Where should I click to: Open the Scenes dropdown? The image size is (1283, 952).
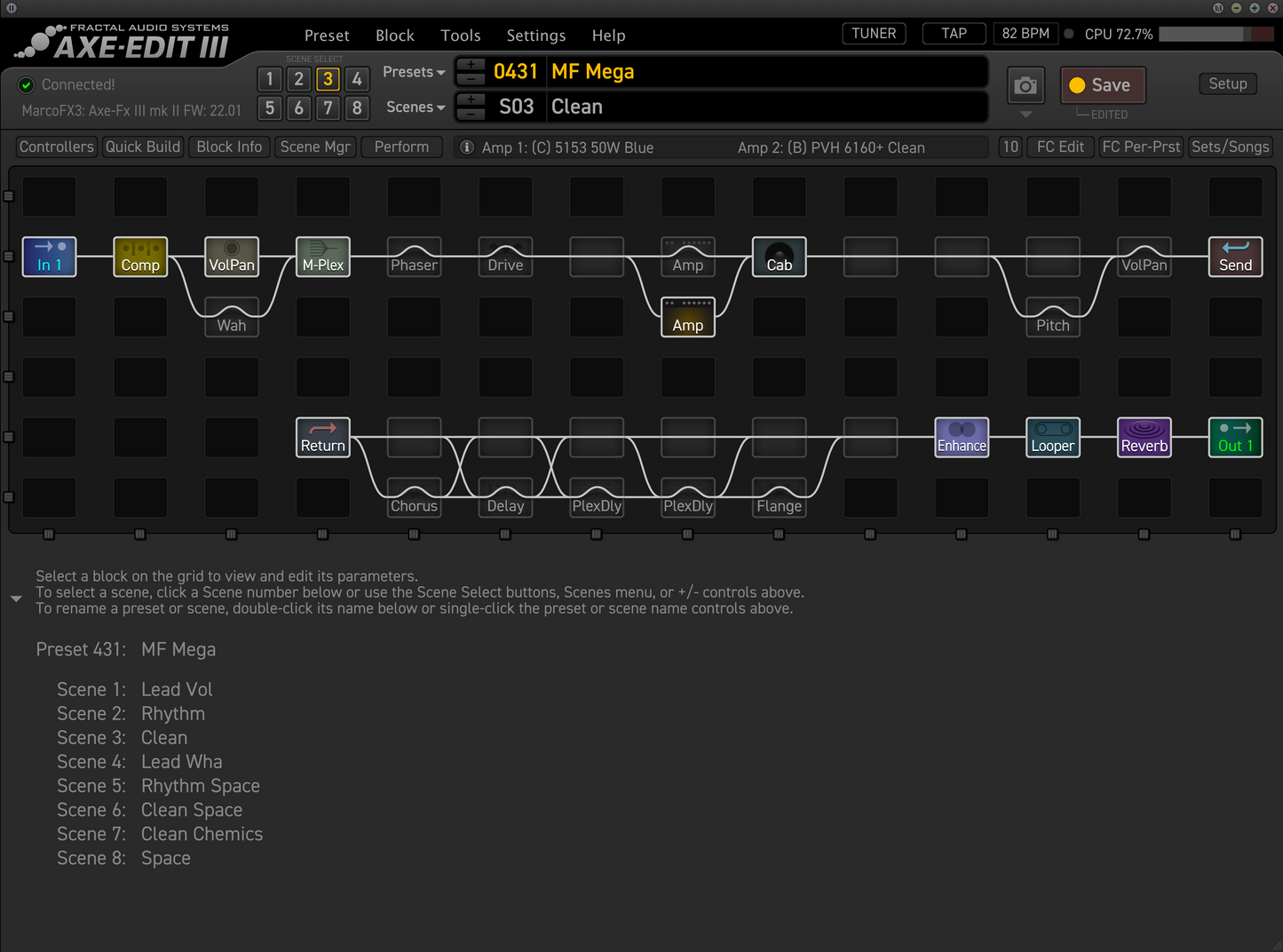click(x=416, y=107)
